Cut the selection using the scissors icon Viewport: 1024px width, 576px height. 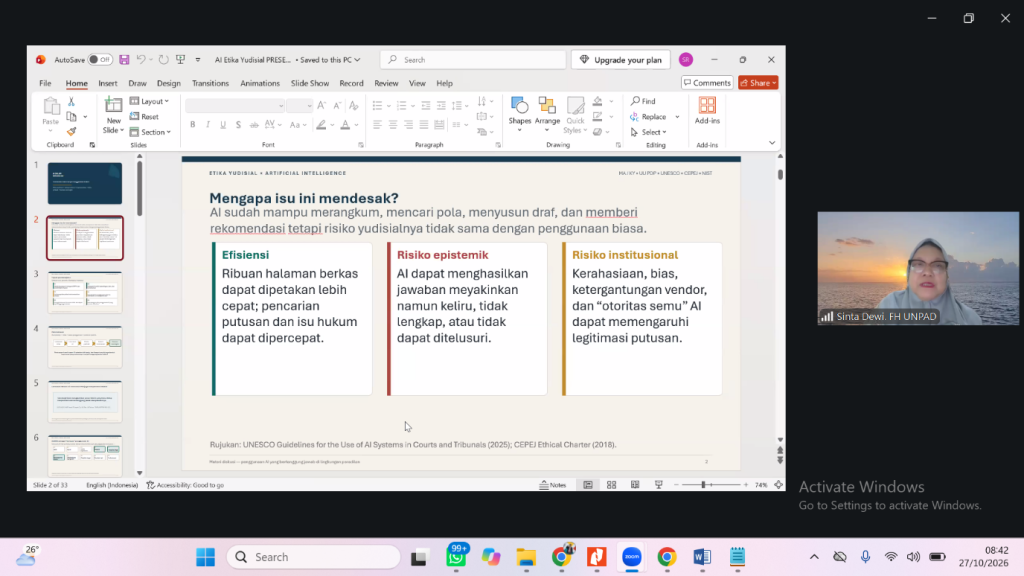pyautogui.click(x=71, y=102)
